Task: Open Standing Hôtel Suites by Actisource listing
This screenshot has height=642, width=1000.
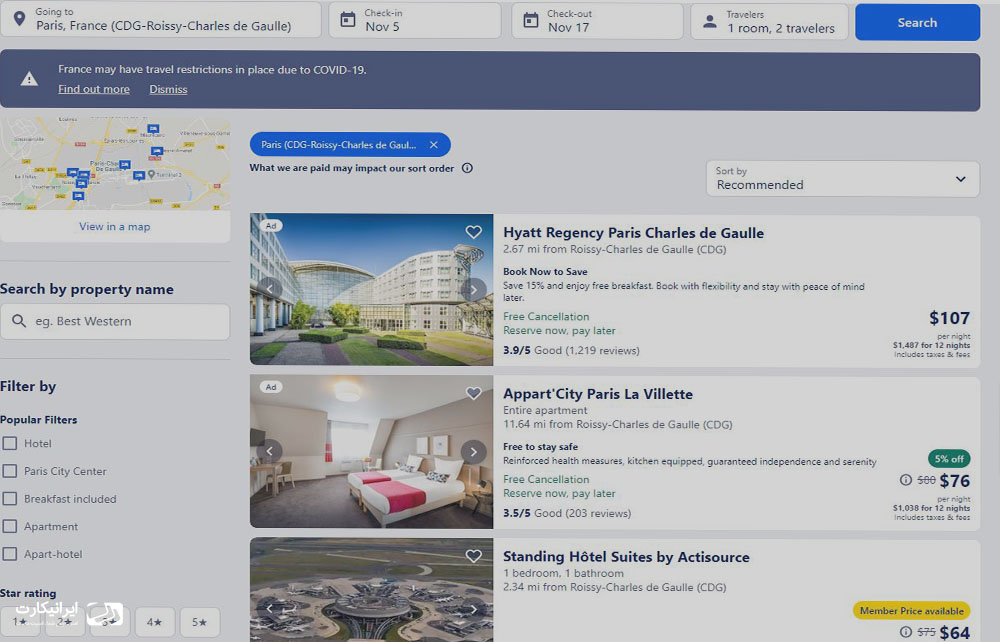Action: (626, 557)
